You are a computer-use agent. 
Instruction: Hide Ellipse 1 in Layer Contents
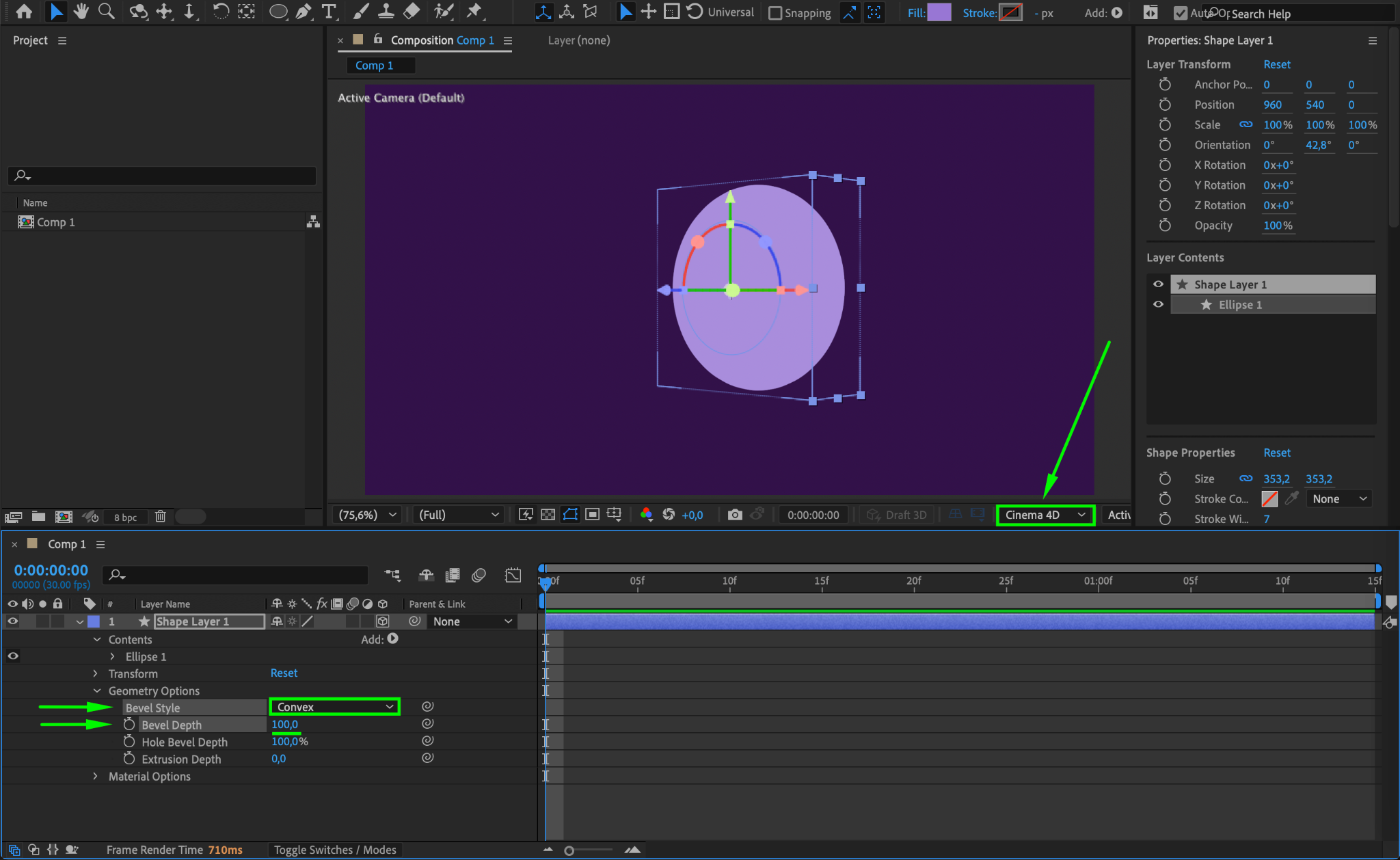(x=1158, y=305)
